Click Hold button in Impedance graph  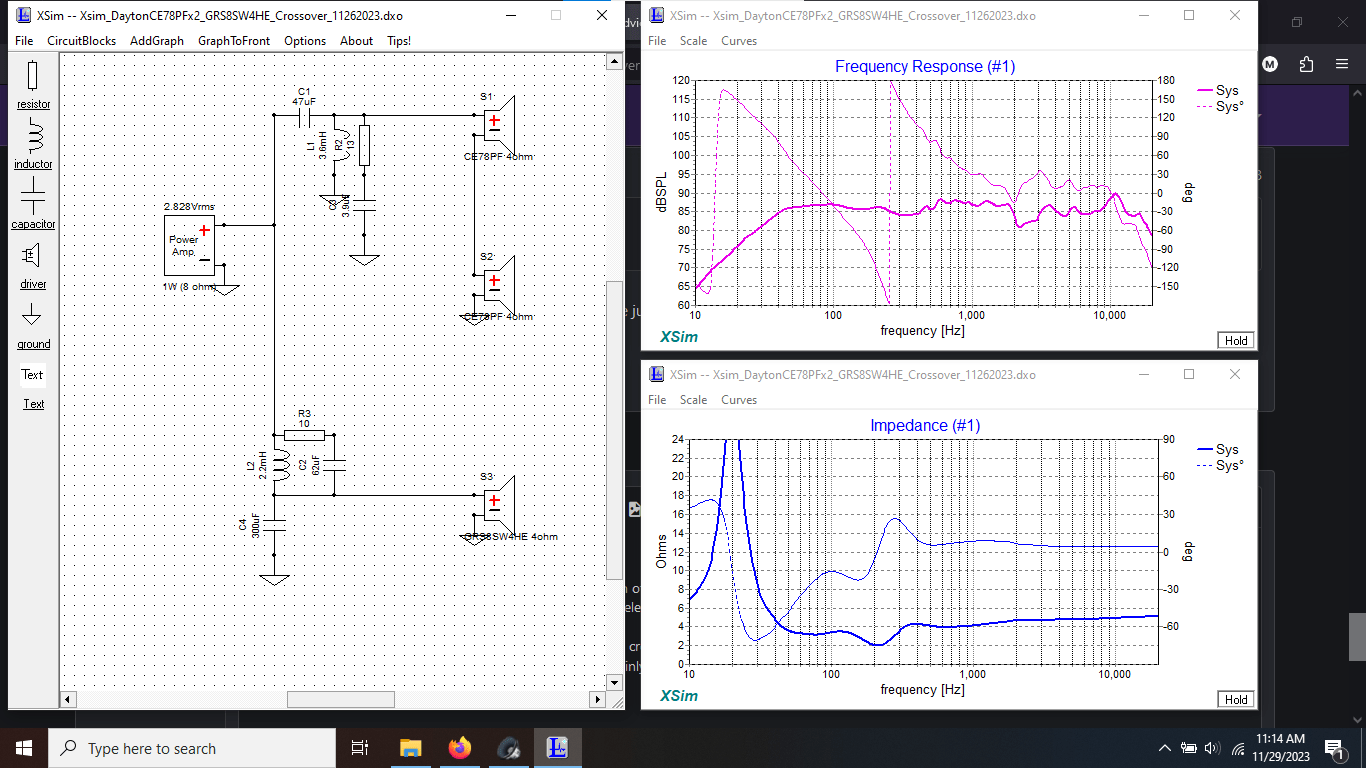coord(1236,699)
